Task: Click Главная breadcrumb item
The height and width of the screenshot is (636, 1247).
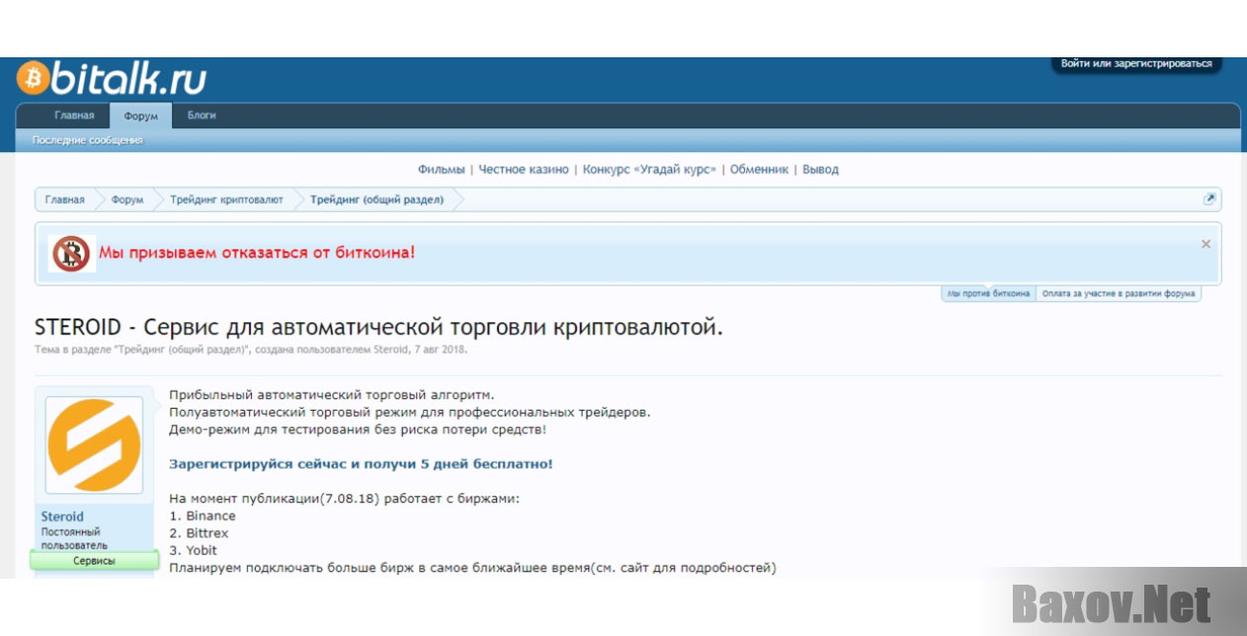Action: click(x=65, y=200)
